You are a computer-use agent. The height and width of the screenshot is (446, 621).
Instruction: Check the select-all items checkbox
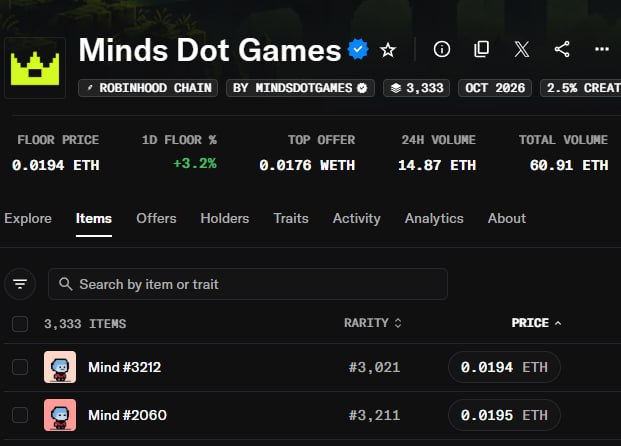(20, 324)
